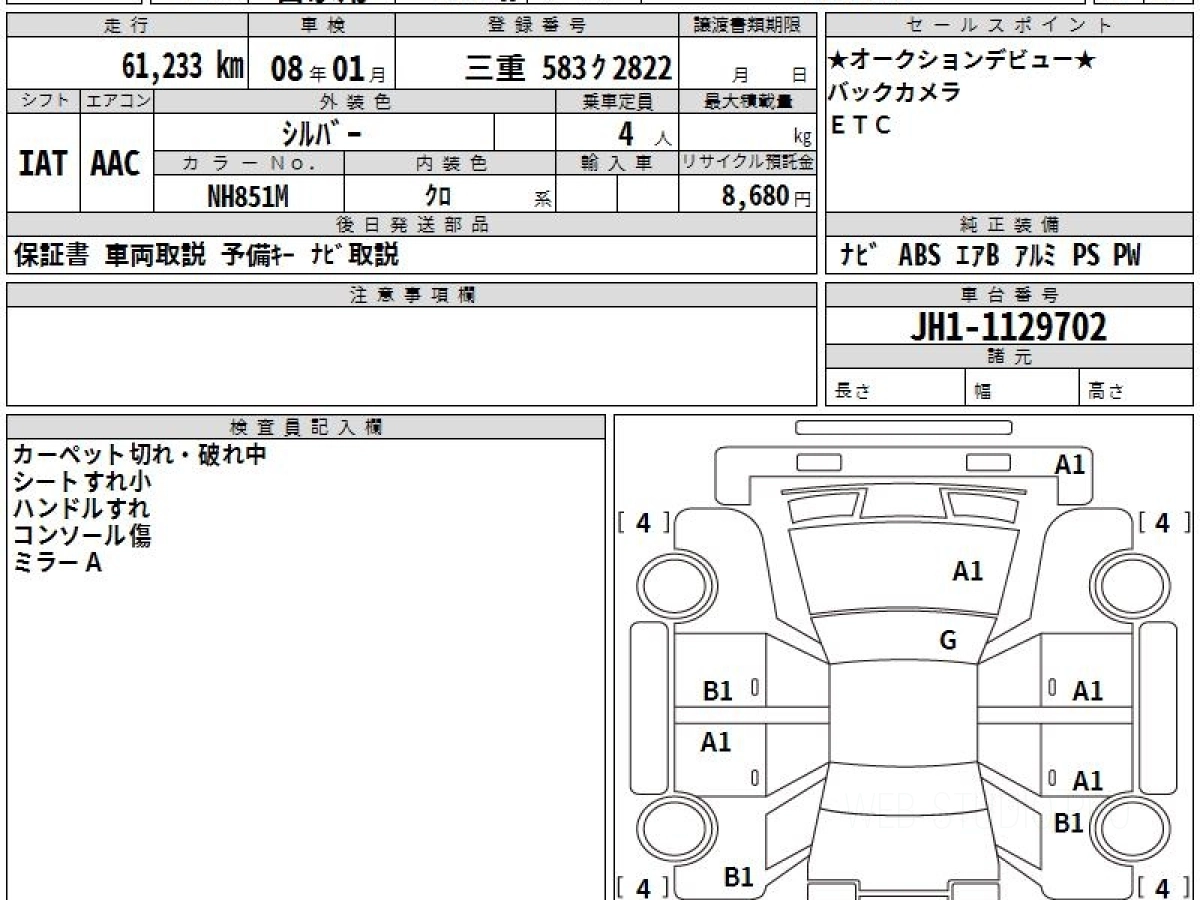Select exterior color シルバー
Screen dimensions: 1200x900
point(321,133)
